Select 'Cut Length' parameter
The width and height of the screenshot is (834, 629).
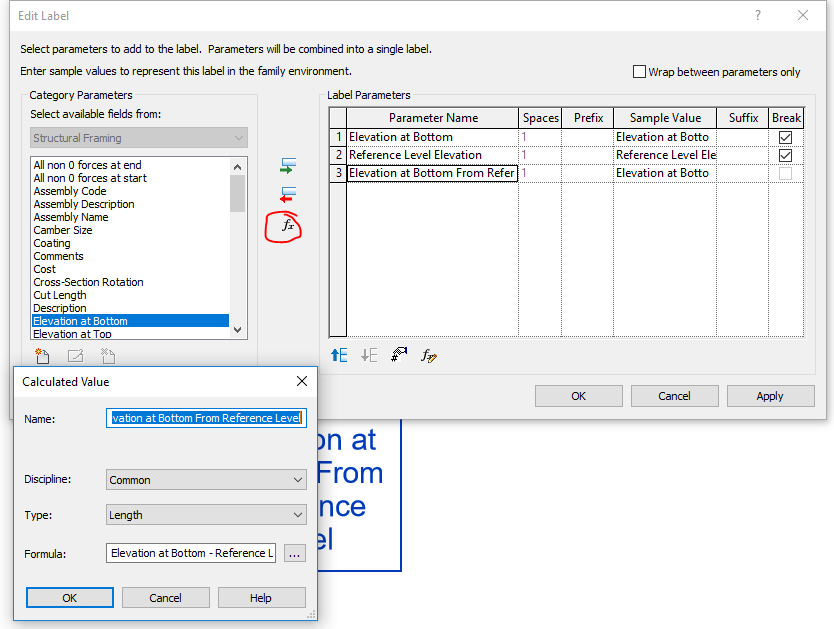pos(130,295)
